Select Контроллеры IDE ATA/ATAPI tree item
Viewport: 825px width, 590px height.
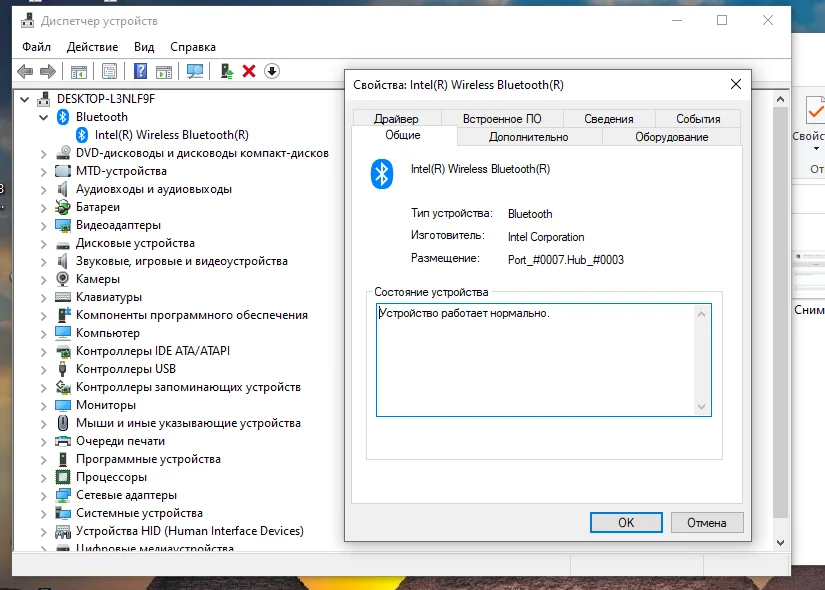click(x=153, y=351)
